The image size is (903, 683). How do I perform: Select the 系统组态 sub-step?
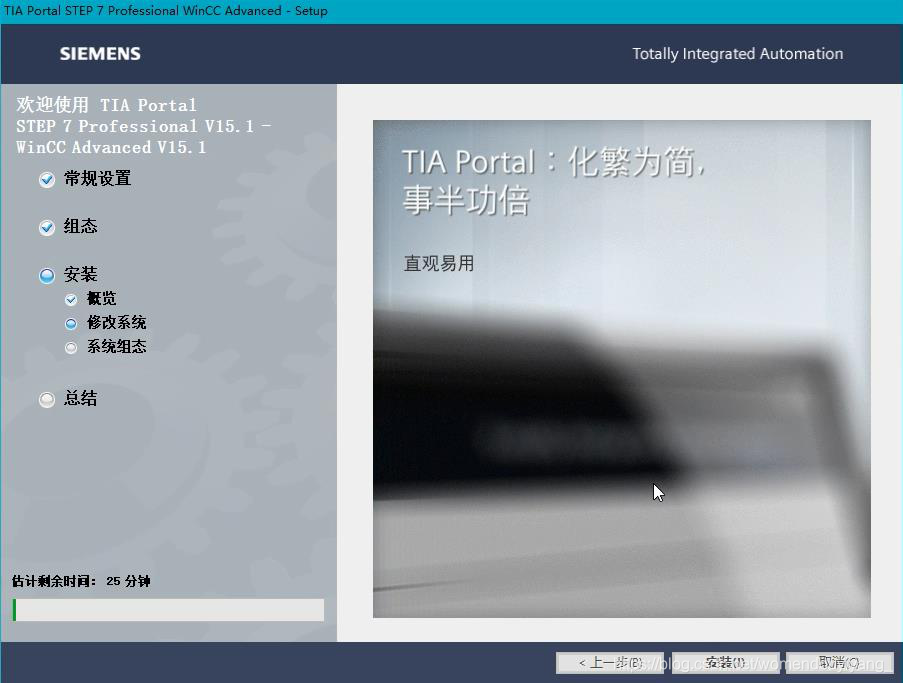click(116, 346)
